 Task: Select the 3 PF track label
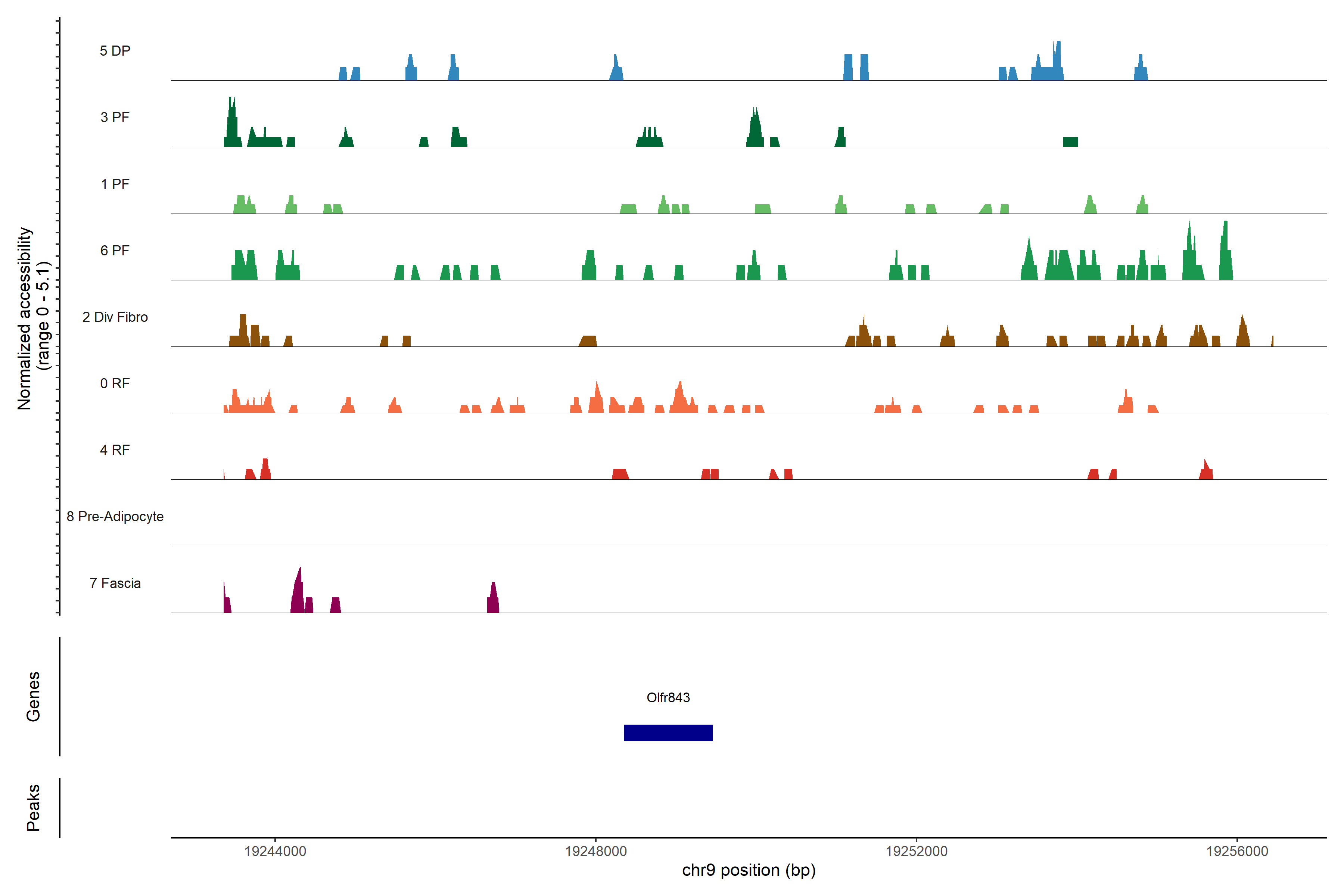click(115, 117)
